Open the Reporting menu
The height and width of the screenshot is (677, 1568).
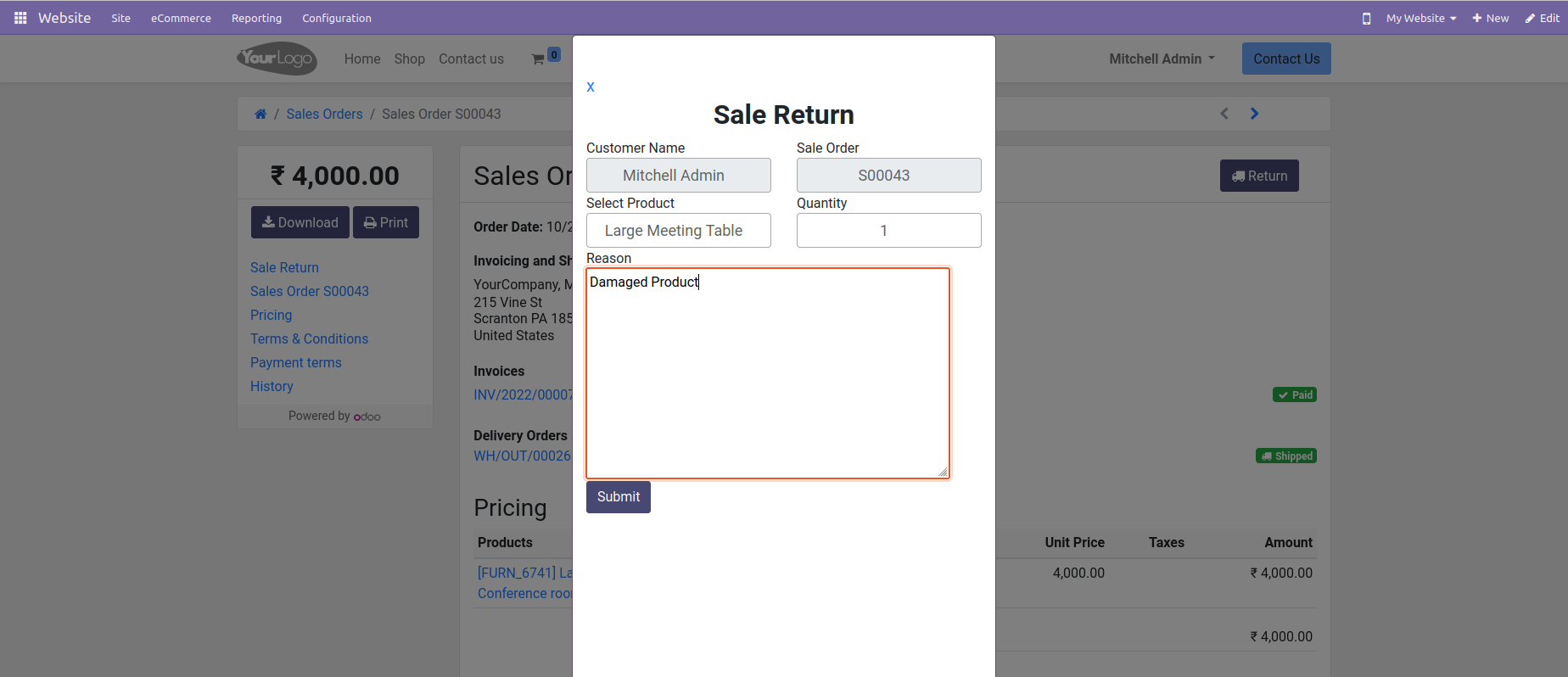[256, 18]
